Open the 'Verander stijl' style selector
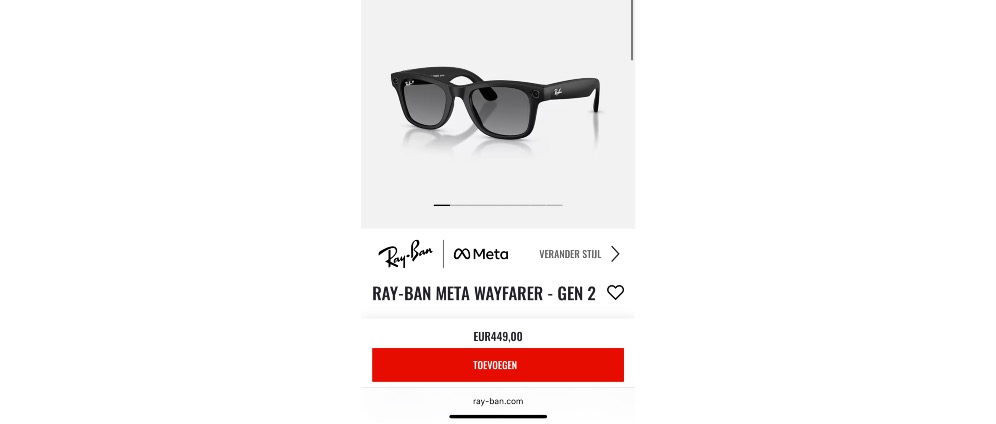Image resolution: width=996 pixels, height=424 pixels. tap(570, 254)
